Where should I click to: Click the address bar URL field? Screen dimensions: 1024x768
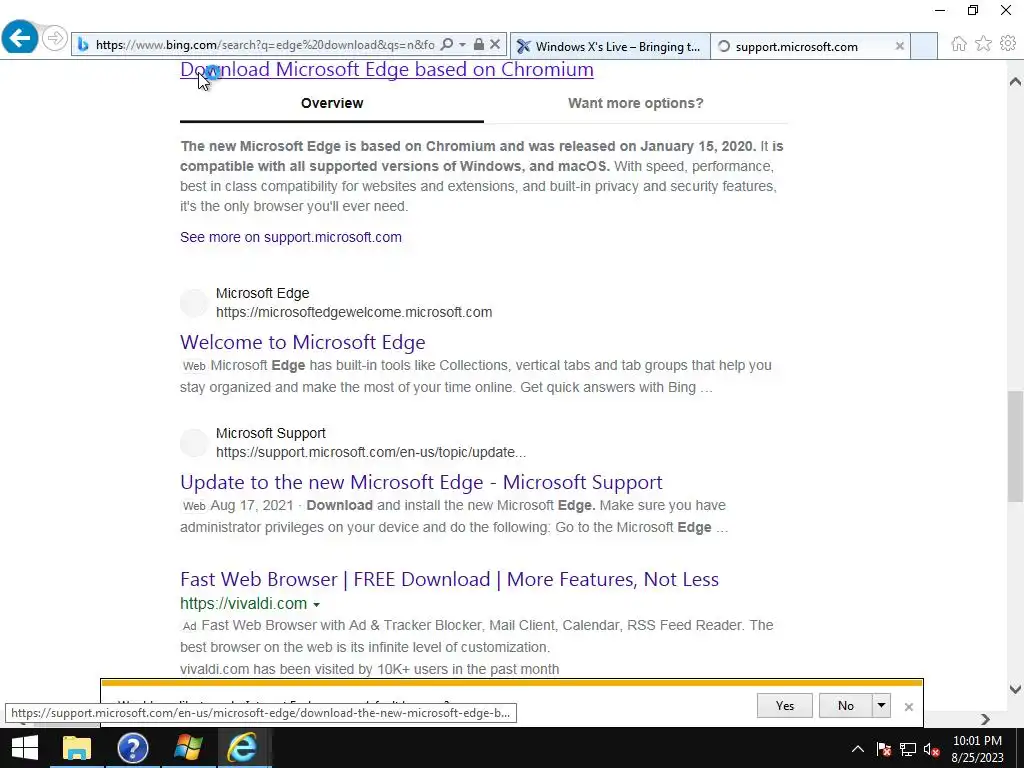(x=264, y=44)
